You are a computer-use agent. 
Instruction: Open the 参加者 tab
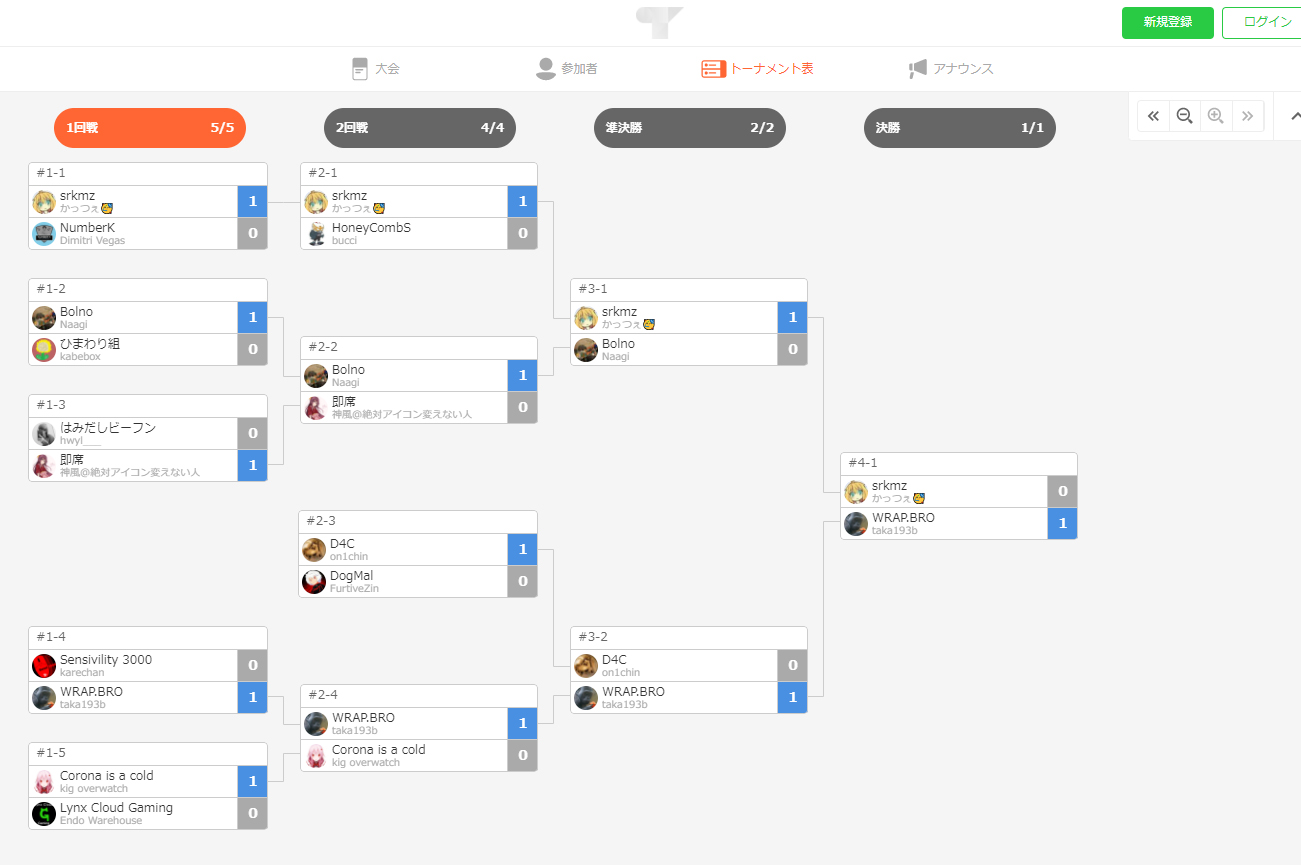tap(566, 69)
